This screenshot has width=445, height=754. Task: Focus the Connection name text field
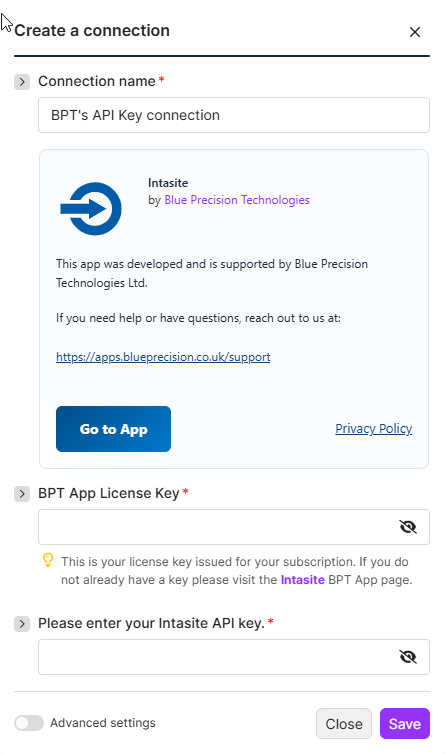click(x=234, y=115)
